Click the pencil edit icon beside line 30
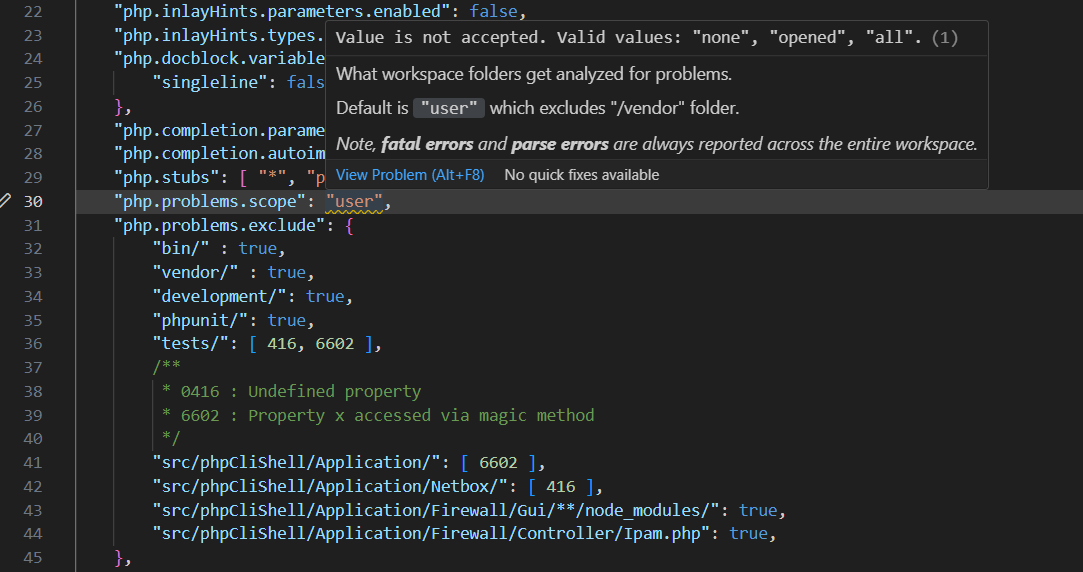 tap(7, 201)
